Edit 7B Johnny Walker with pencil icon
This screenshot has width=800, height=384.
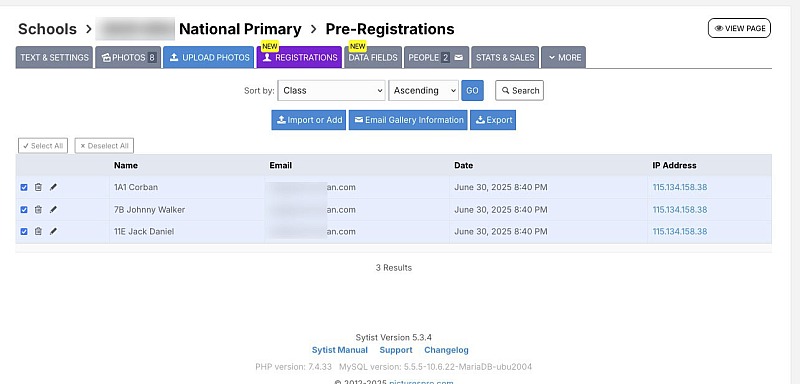click(53, 210)
